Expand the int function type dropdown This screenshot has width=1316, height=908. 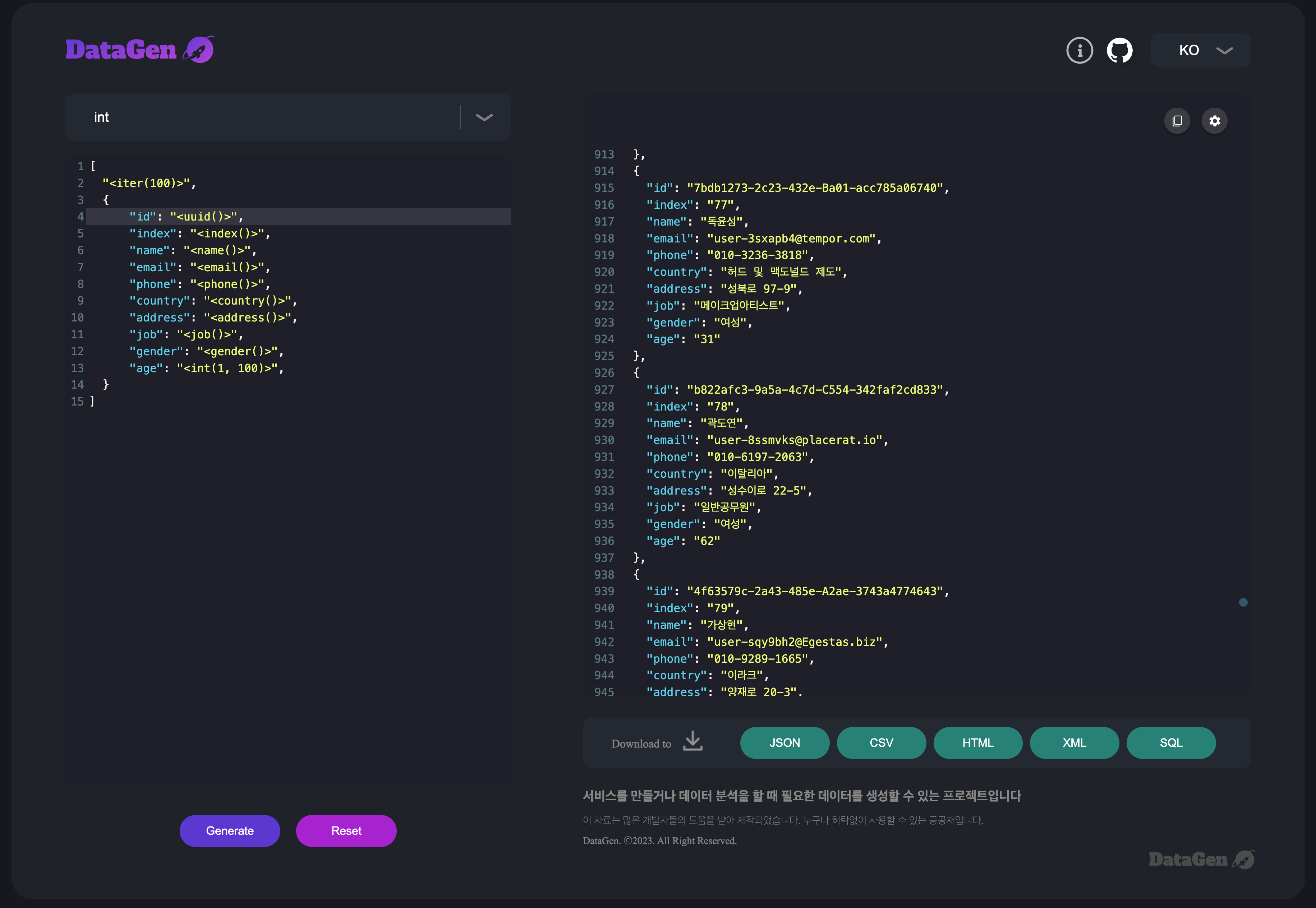click(x=484, y=117)
